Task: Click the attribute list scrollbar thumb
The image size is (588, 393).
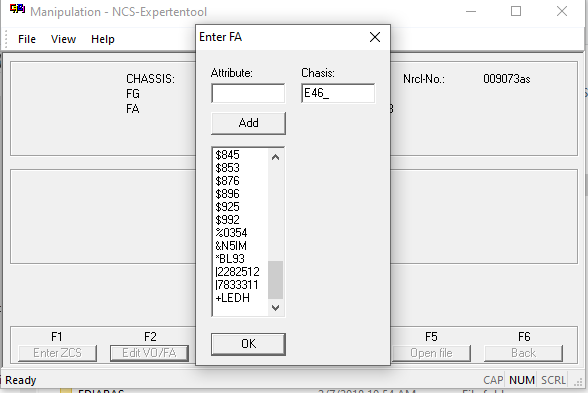Action: [x=275, y=280]
